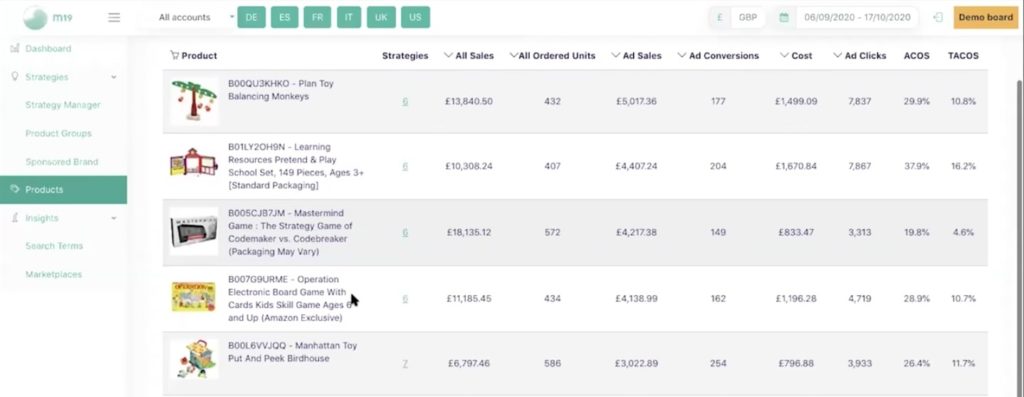This screenshot has width=1024, height=397.
Task: Sort table by All Sales column
Action: [x=468, y=56]
